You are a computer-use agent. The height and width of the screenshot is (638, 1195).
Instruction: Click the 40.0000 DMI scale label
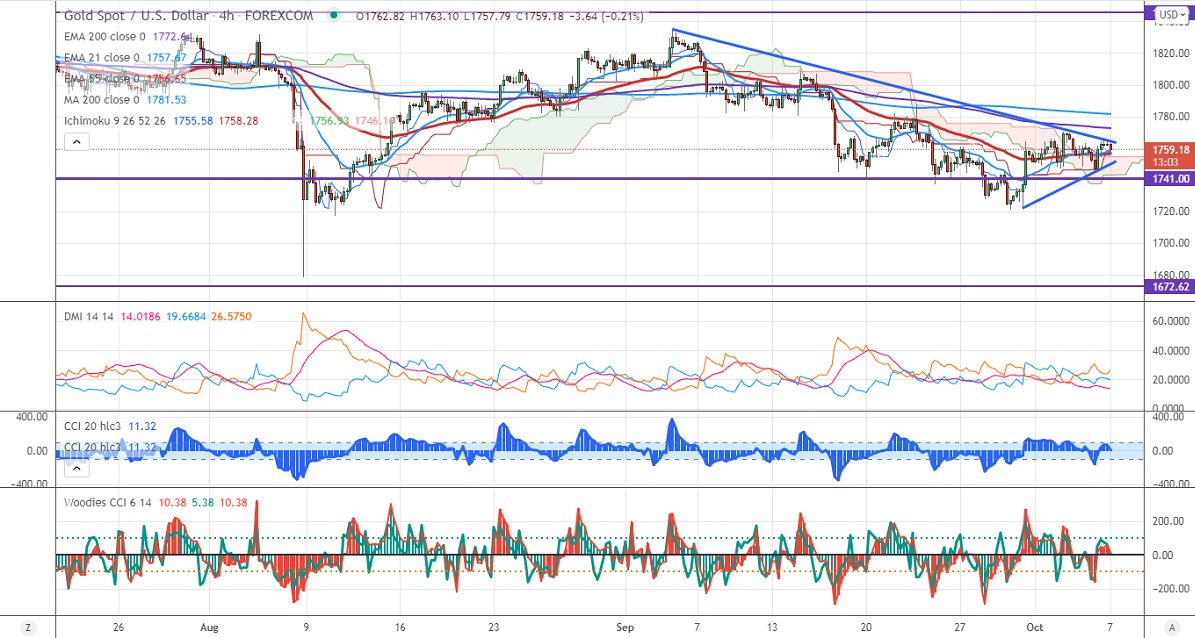1173,351
